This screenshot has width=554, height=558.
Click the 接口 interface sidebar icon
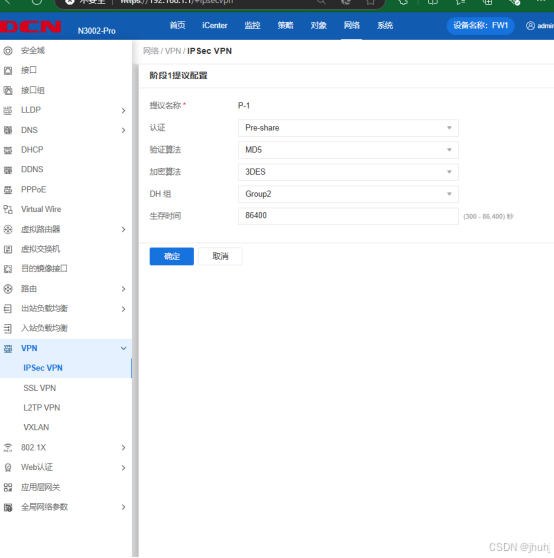tap(8, 70)
